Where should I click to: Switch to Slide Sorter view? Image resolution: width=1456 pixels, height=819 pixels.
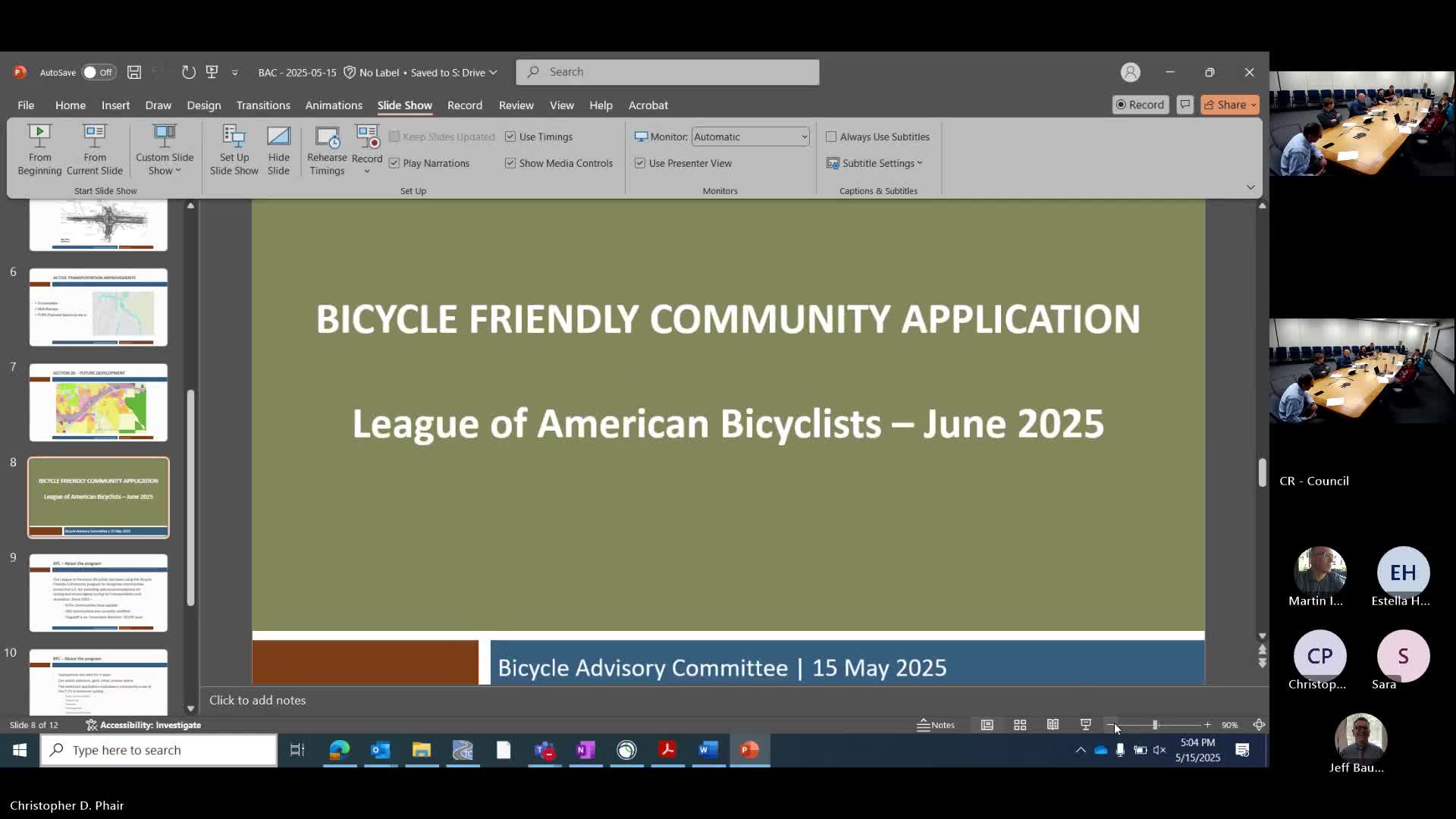1020,725
